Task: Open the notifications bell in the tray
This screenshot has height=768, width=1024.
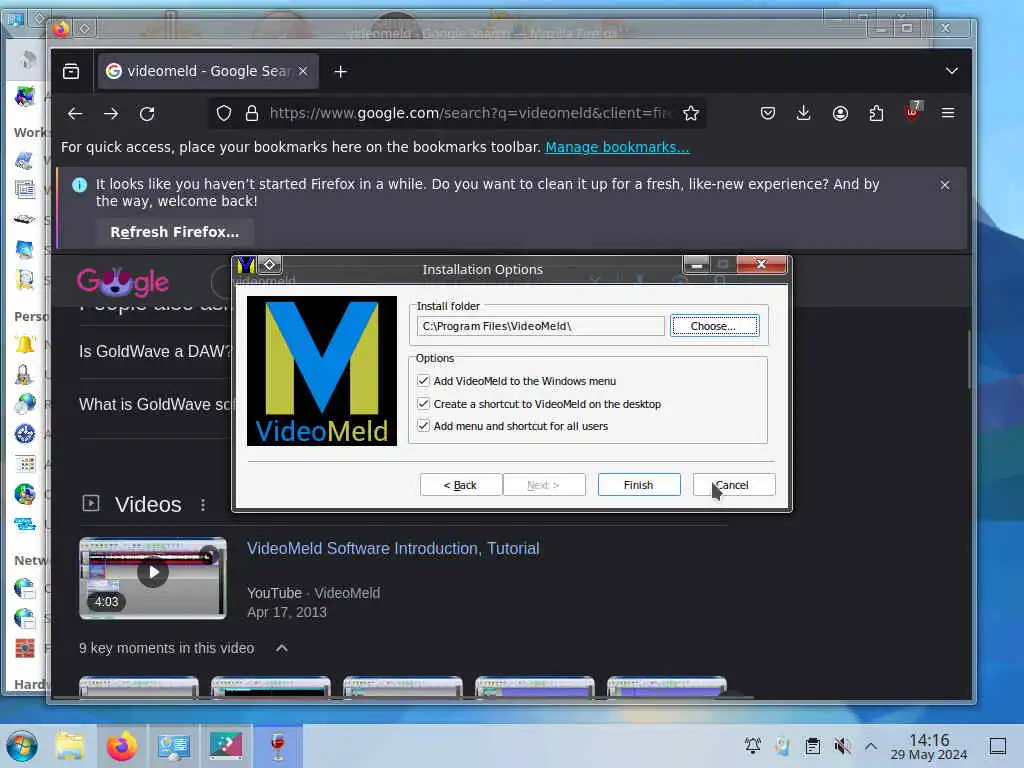Action: pyautogui.click(x=753, y=746)
